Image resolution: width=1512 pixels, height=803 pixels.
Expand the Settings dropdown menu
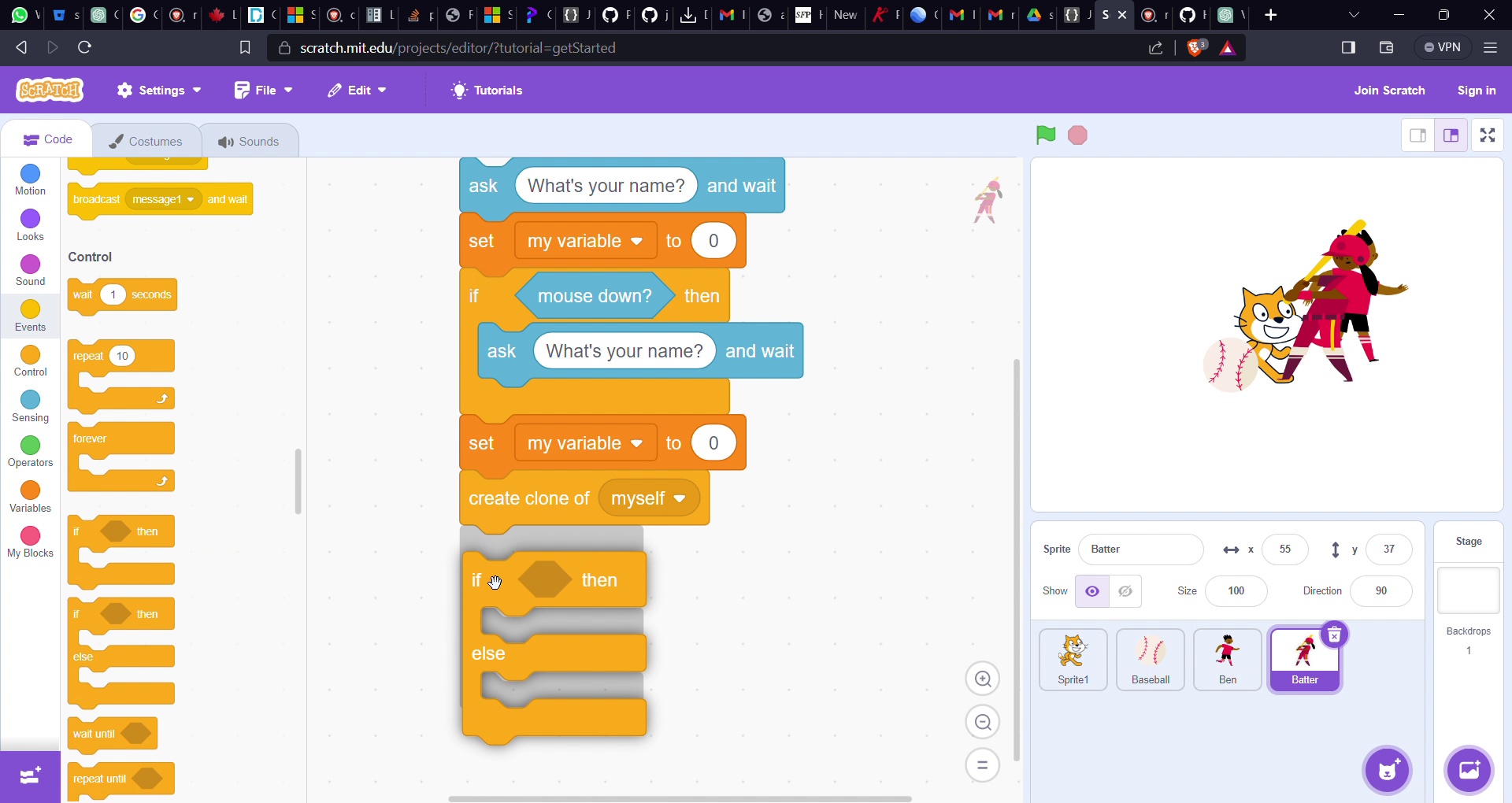click(159, 91)
